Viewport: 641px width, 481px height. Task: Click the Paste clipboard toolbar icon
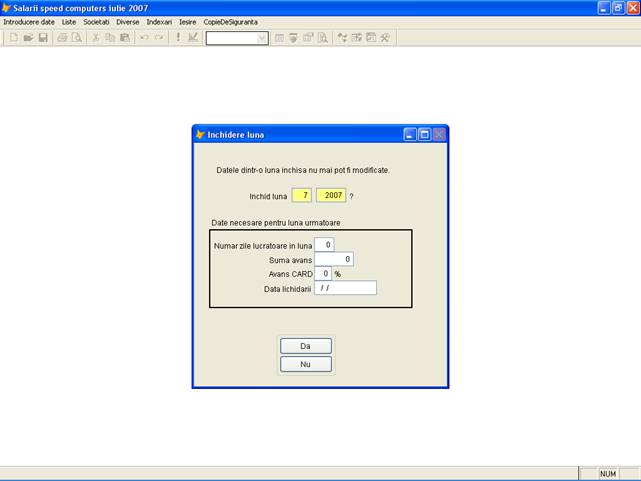125,38
